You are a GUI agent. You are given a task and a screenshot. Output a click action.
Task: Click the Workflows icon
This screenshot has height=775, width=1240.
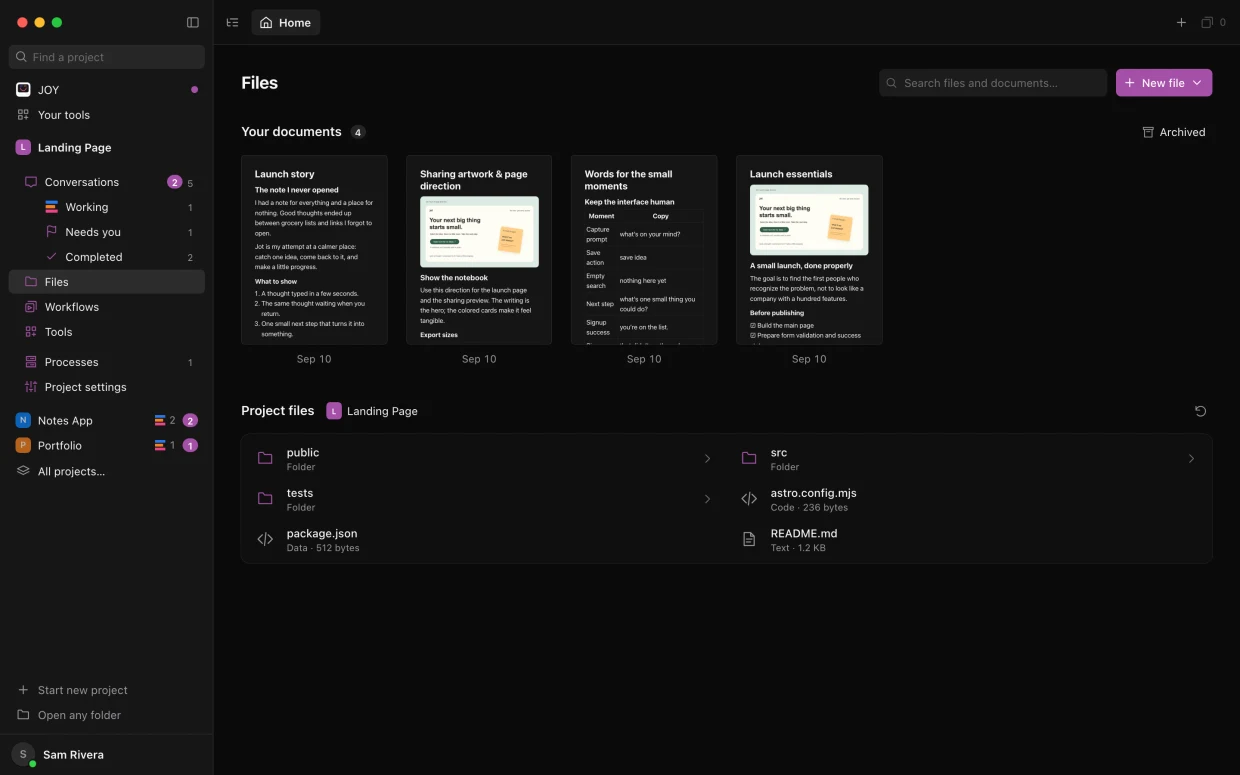[x=31, y=307]
